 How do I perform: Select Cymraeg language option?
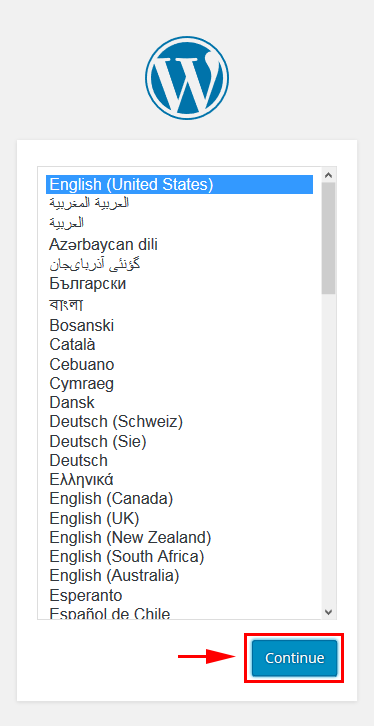click(180, 383)
